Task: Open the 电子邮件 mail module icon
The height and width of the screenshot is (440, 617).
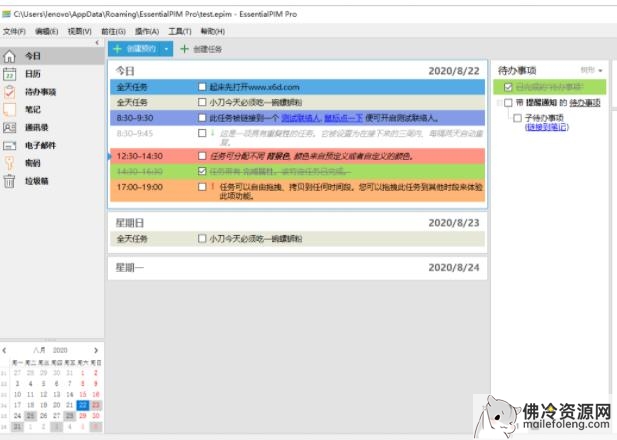Action: point(10,145)
